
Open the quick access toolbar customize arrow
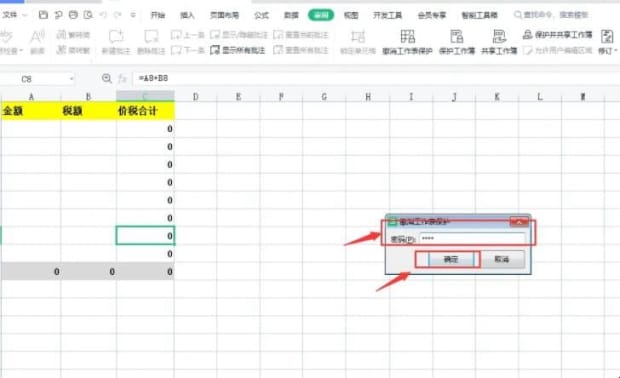133,15
